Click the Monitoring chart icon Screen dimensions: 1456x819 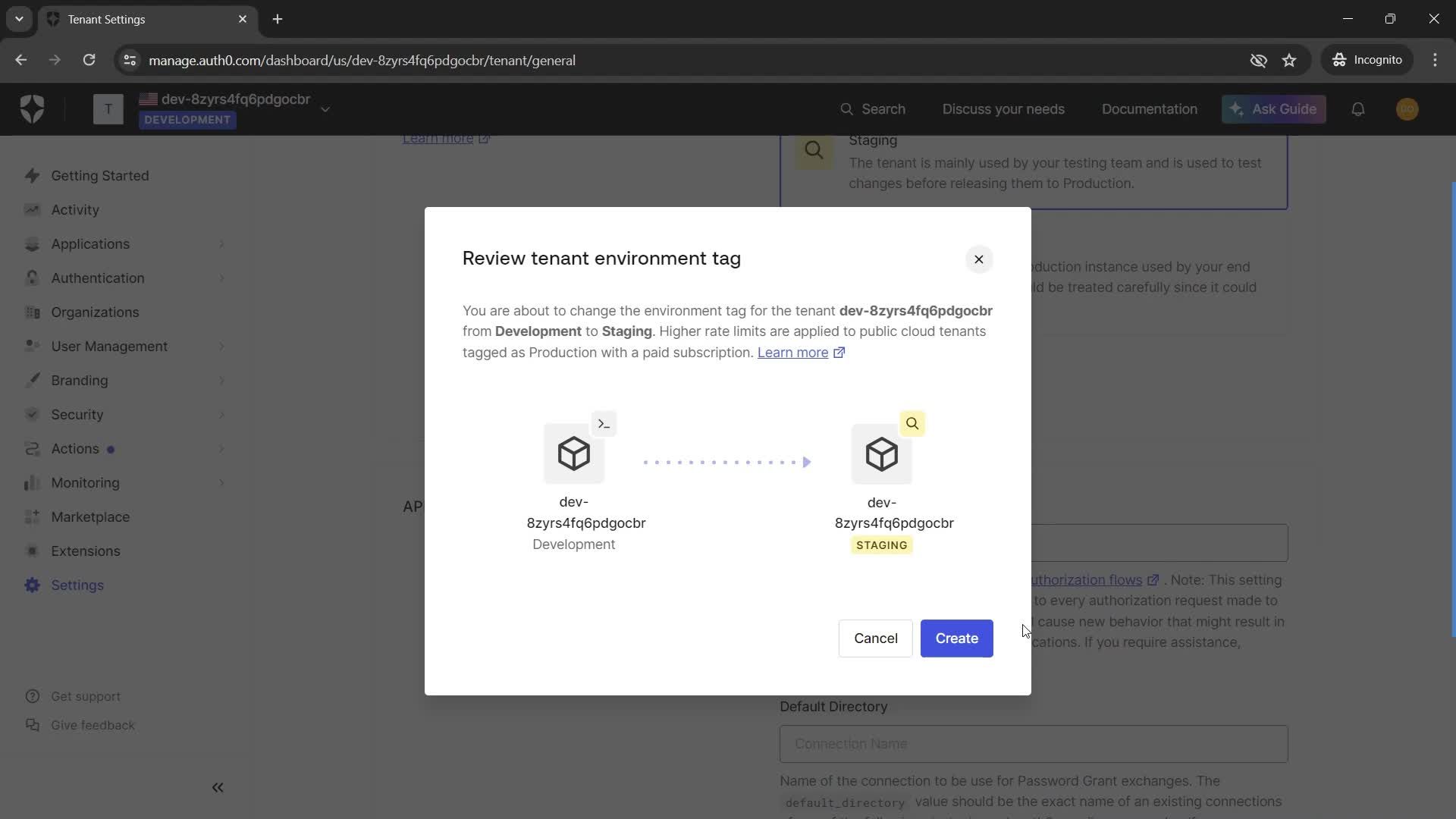coord(32,483)
